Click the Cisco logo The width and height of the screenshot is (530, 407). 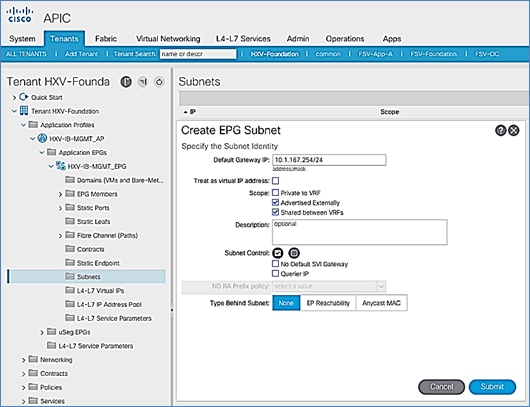tap(20, 15)
